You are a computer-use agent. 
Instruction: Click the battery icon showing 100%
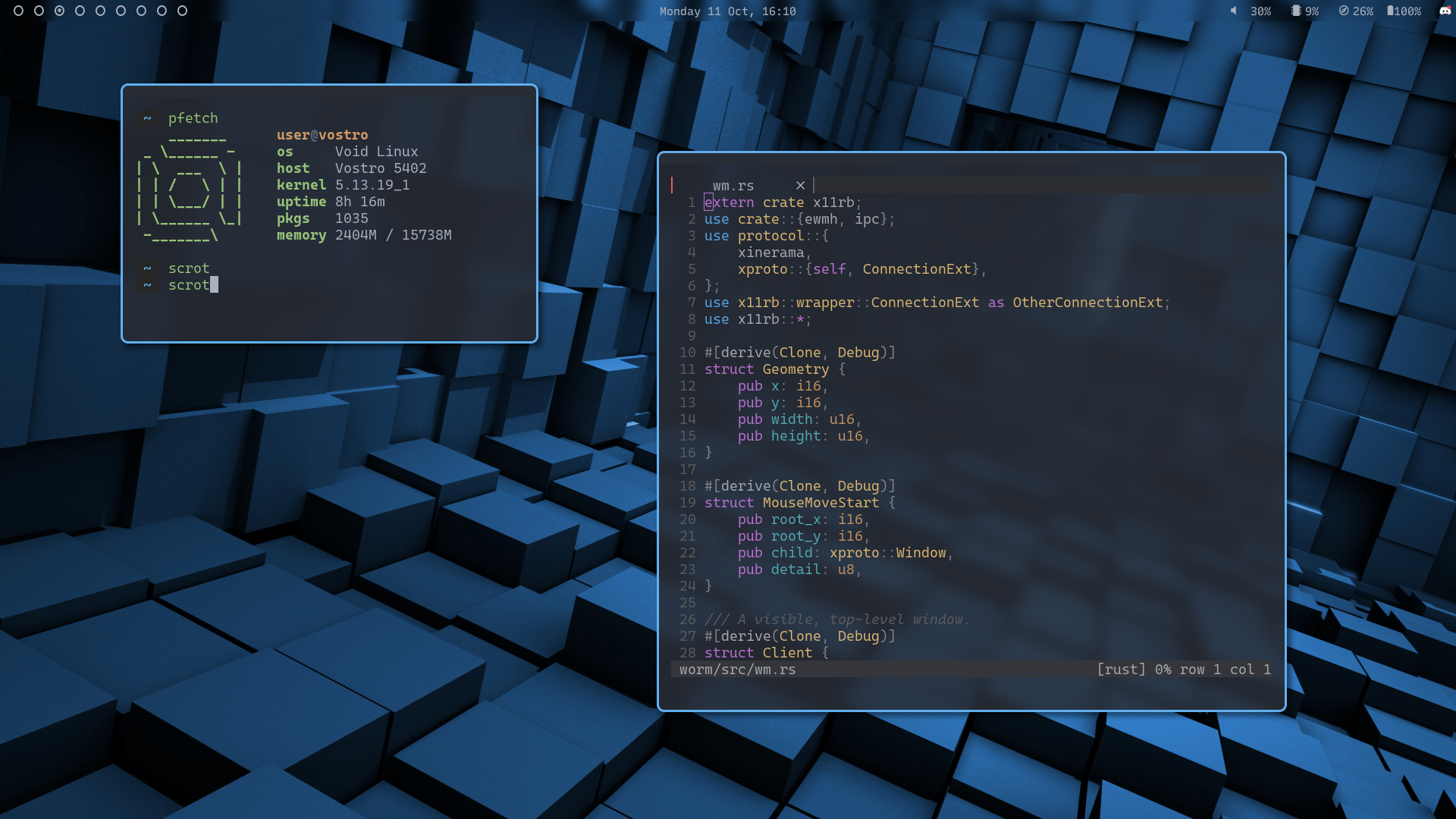pyautogui.click(x=1390, y=11)
